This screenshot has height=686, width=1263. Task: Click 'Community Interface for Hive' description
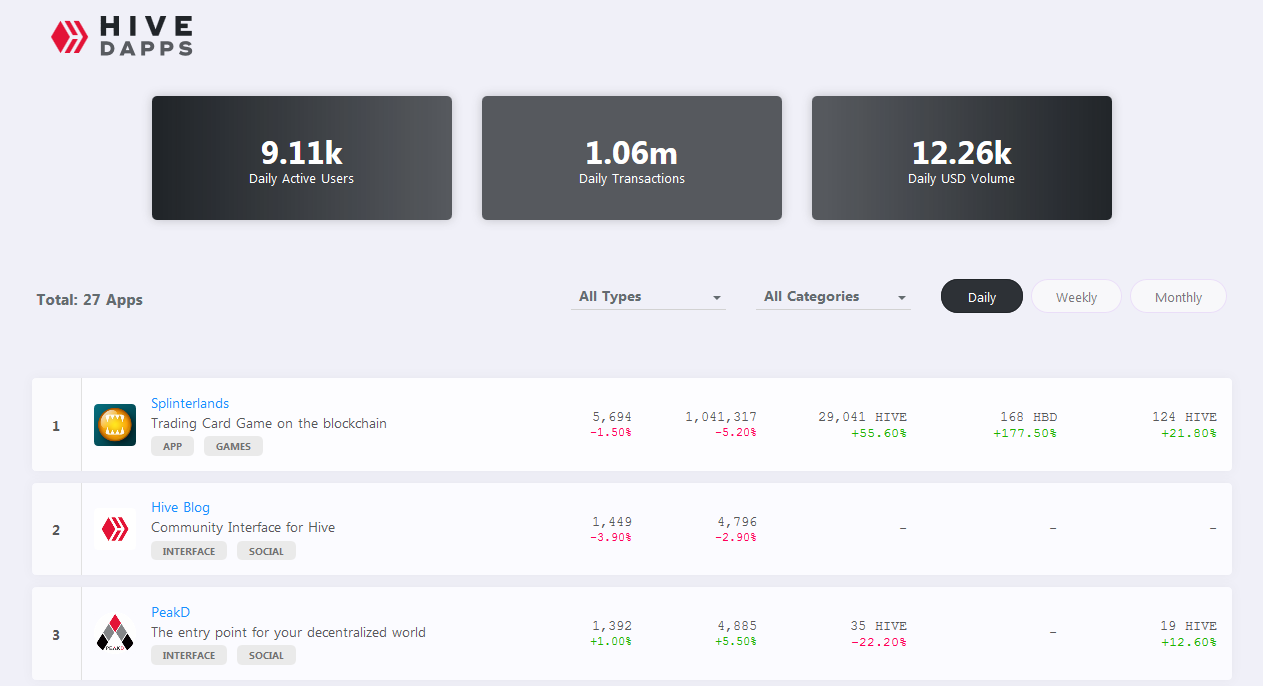[x=243, y=527]
